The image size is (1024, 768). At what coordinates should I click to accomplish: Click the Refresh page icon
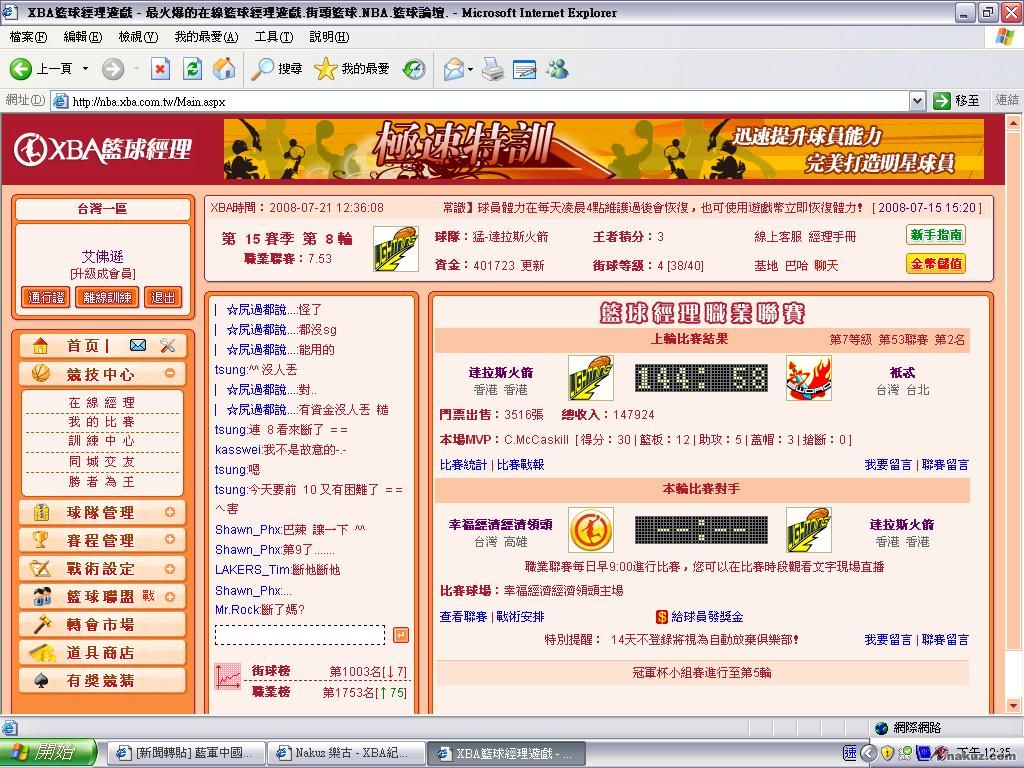click(193, 69)
